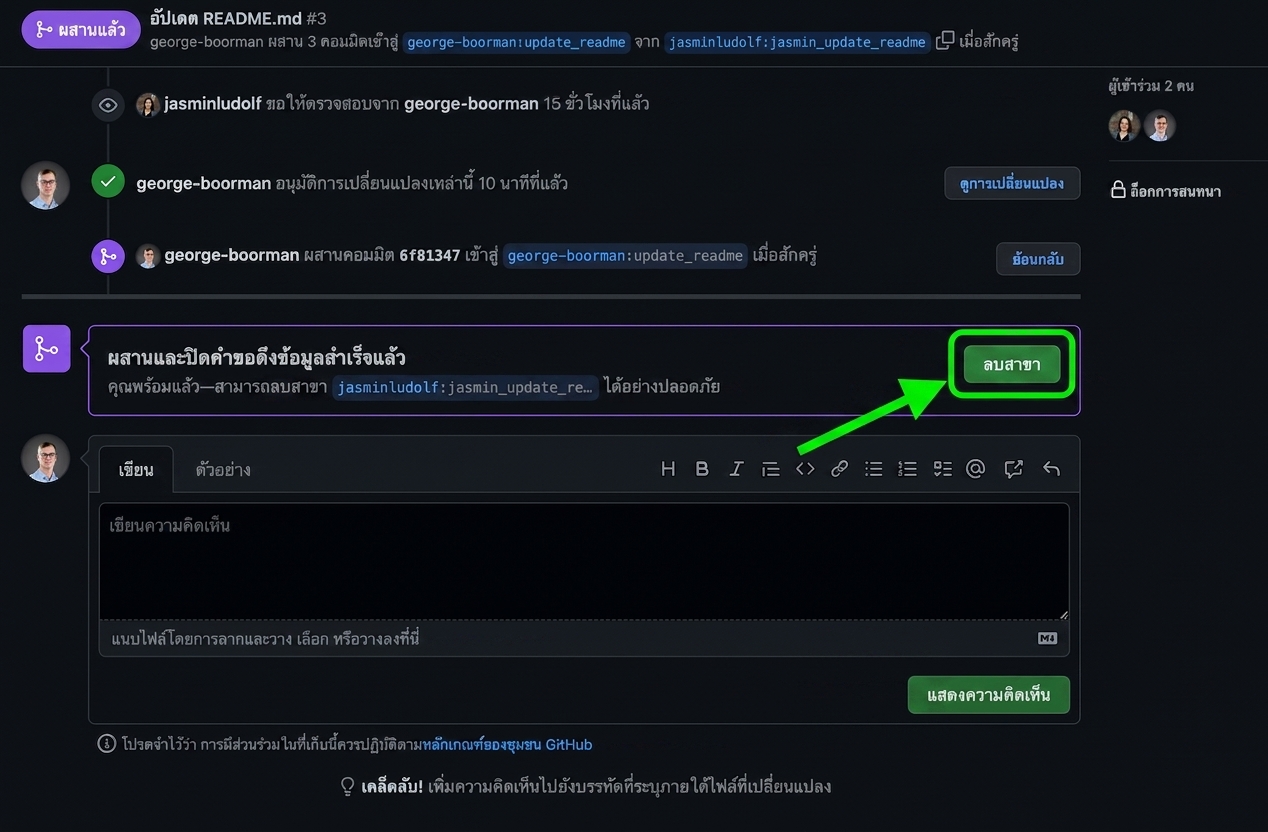The image size is (1268, 832).
Task: Switch to the เขียน tab
Action: [136, 469]
